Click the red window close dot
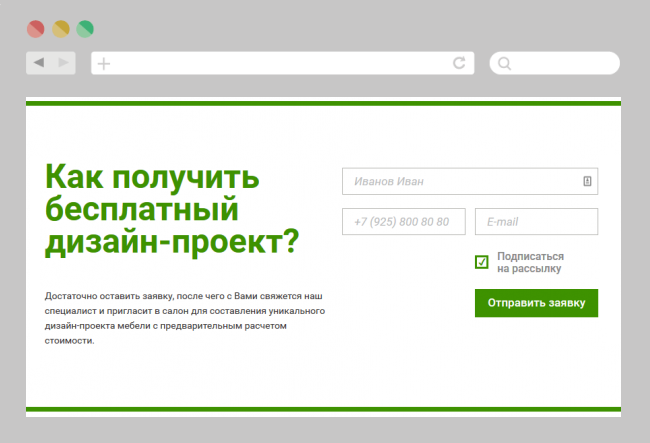Screen dimensions: 650x443 point(35,29)
